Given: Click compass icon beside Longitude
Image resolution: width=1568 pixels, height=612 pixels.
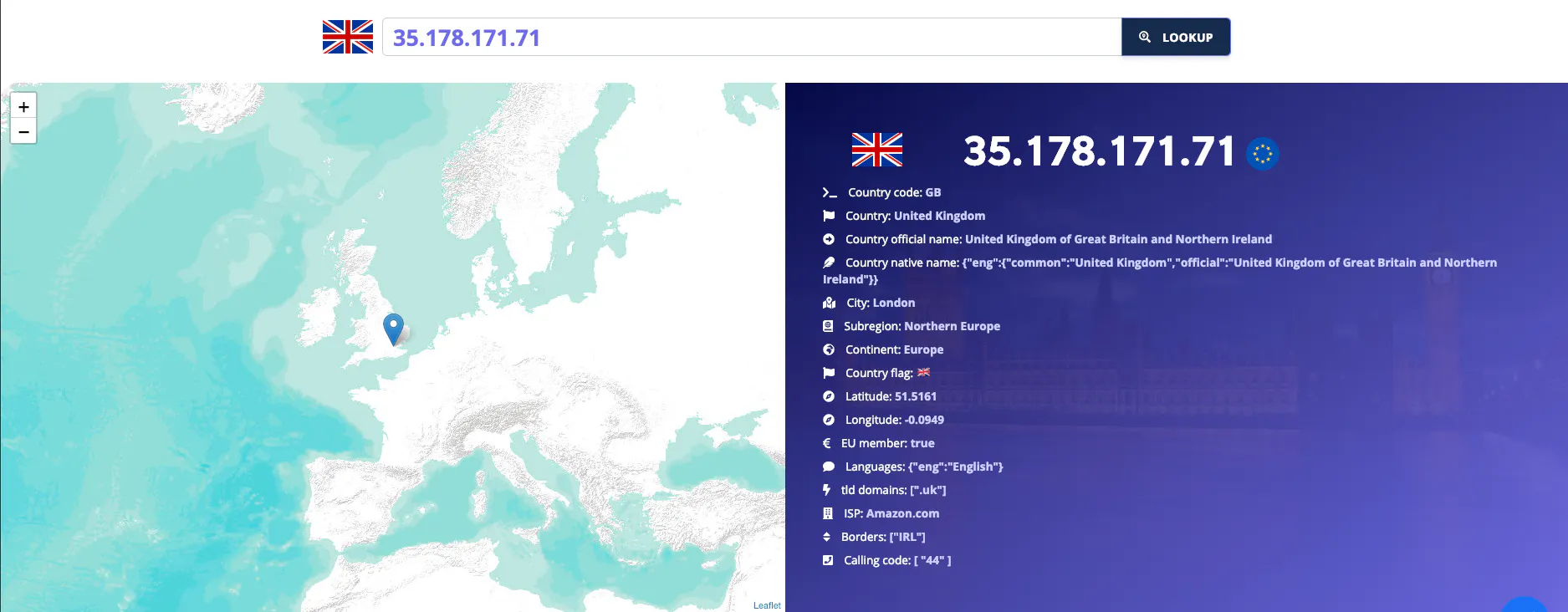Looking at the screenshot, I should pos(829,420).
